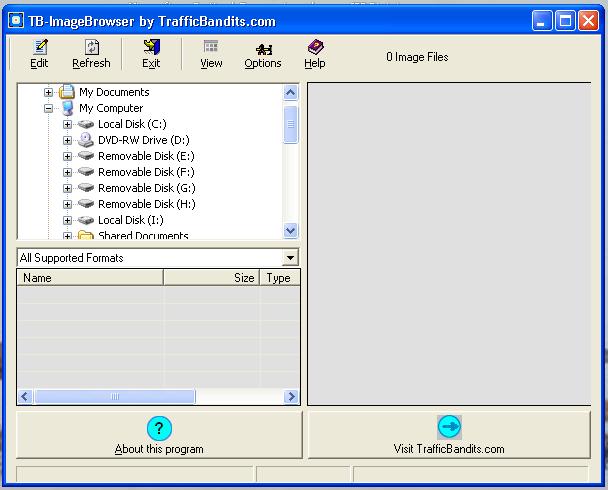Click the file list horizontal scrollbar thumb
Screen dimensions: 608x490
coord(115,397)
